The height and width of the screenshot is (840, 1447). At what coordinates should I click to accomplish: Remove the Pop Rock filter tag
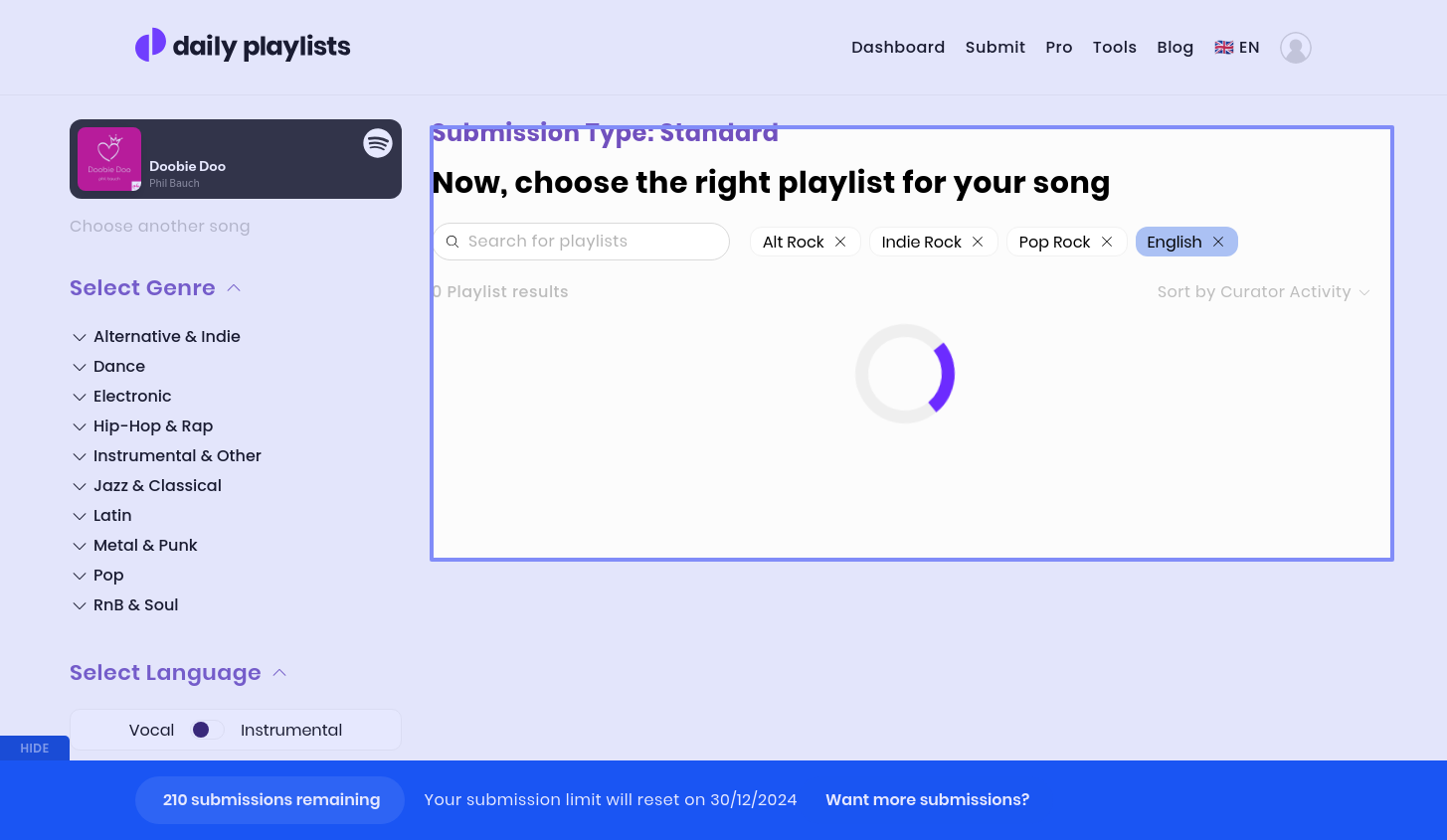click(1107, 242)
